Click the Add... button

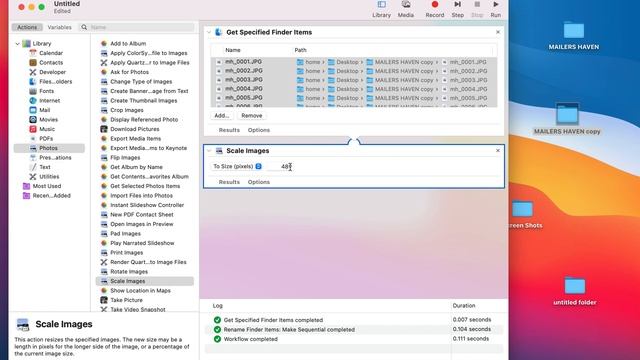(x=222, y=116)
